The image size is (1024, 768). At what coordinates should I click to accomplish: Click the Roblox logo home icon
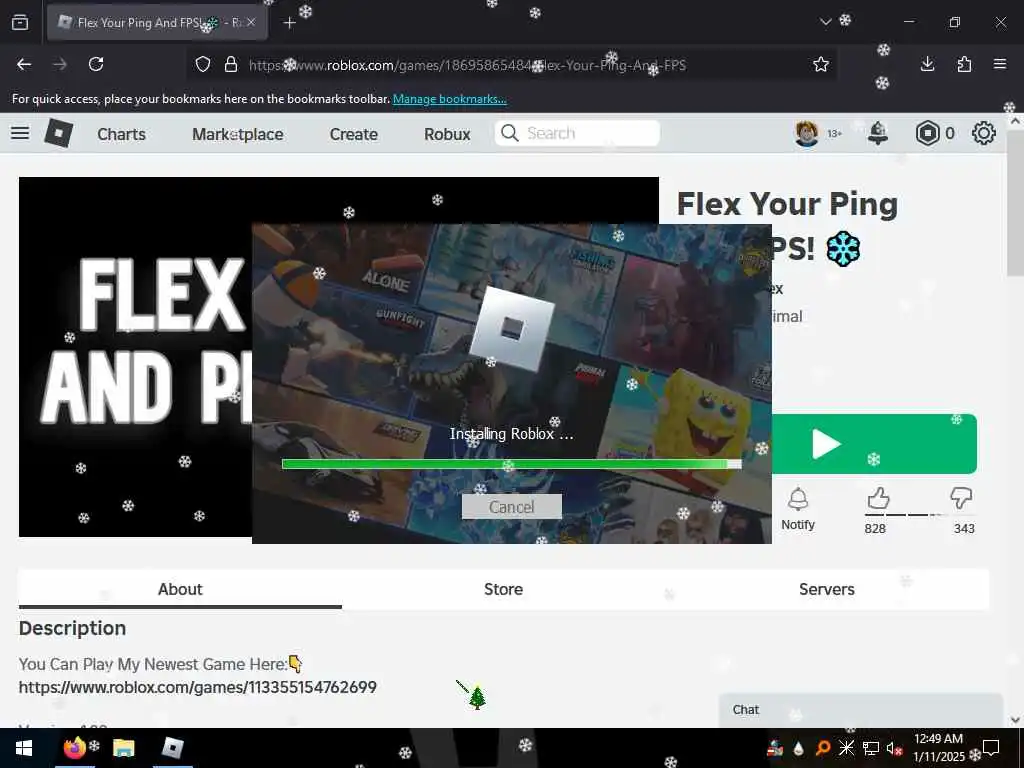tap(59, 133)
